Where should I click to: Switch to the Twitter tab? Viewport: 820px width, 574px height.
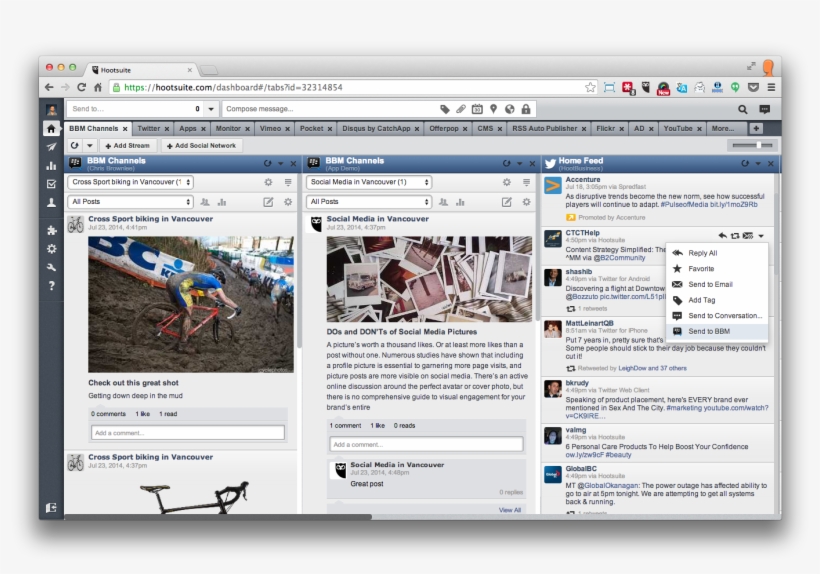pyautogui.click(x=149, y=128)
